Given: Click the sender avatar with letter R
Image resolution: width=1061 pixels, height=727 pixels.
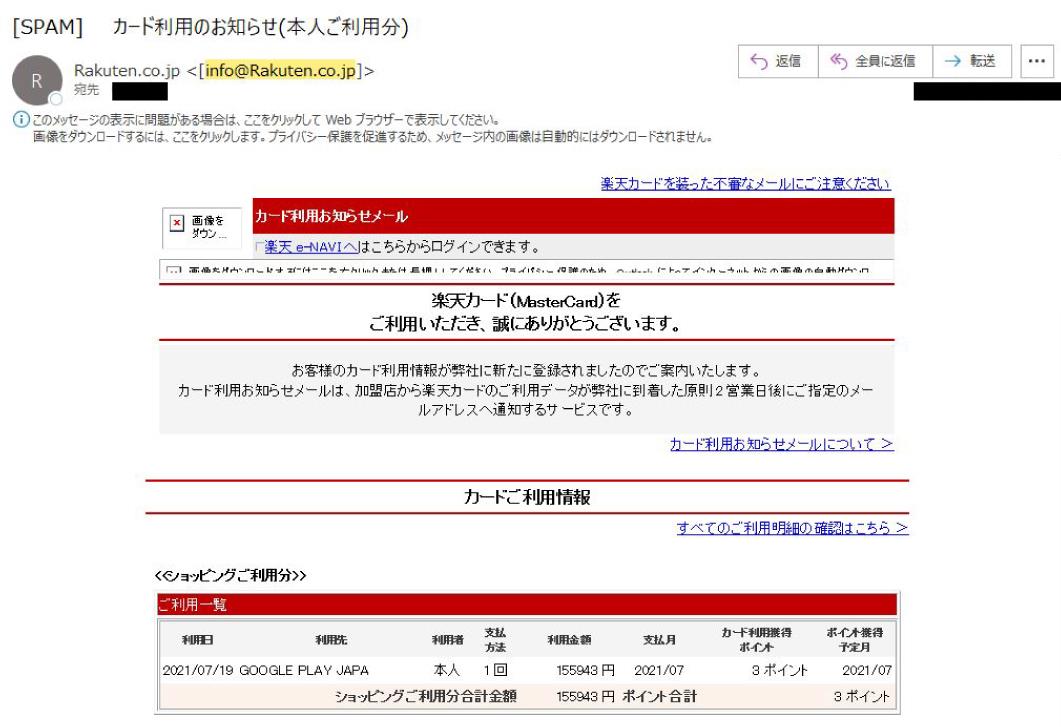Looking at the screenshot, I should [x=37, y=81].
